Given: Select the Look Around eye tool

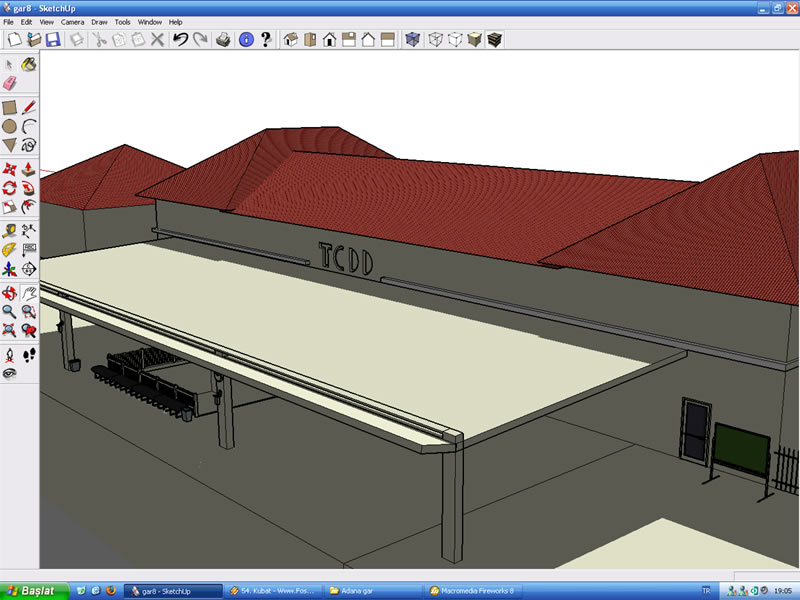Looking at the screenshot, I should point(9,373).
